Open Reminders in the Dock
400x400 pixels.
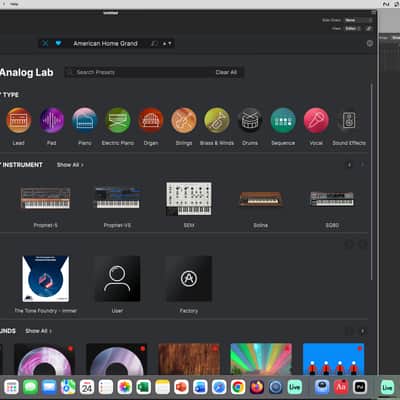106,387
